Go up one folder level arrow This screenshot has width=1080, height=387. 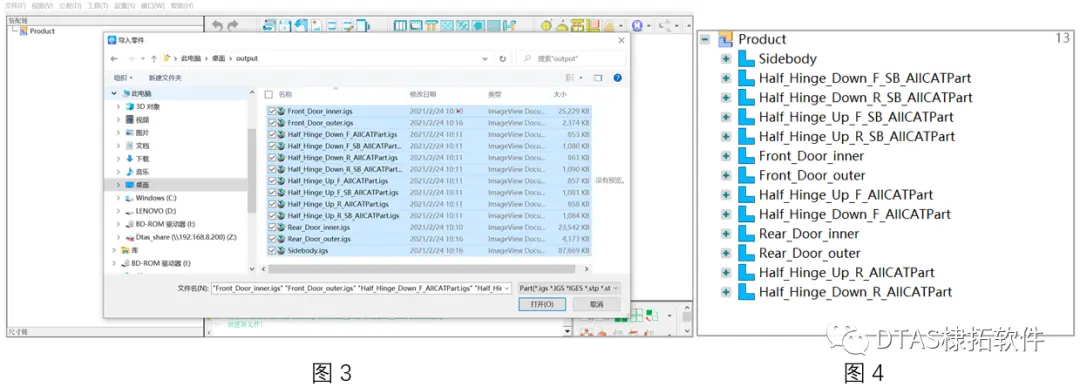pyautogui.click(x=153, y=59)
